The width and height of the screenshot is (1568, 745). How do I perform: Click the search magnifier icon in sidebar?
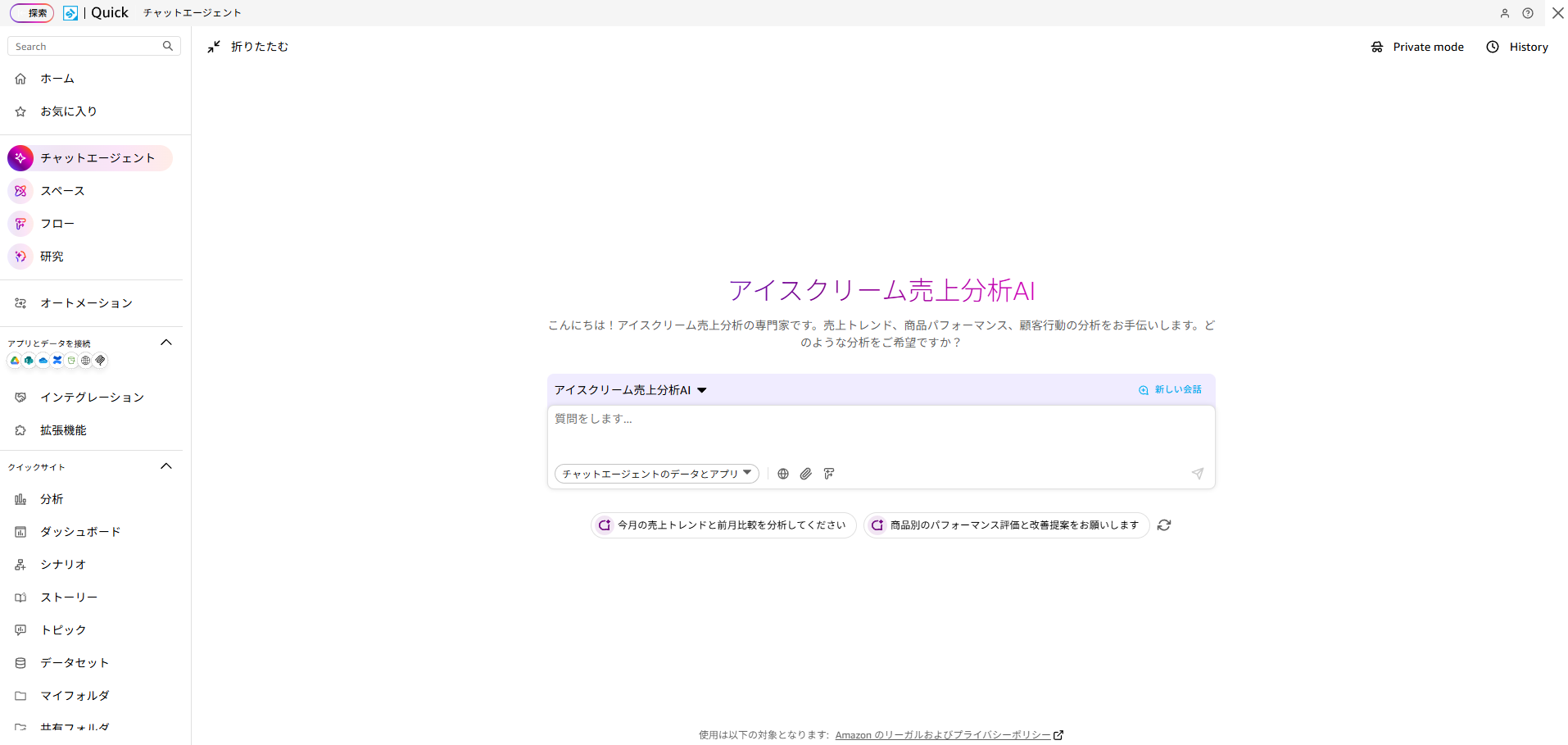pyautogui.click(x=168, y=46)
